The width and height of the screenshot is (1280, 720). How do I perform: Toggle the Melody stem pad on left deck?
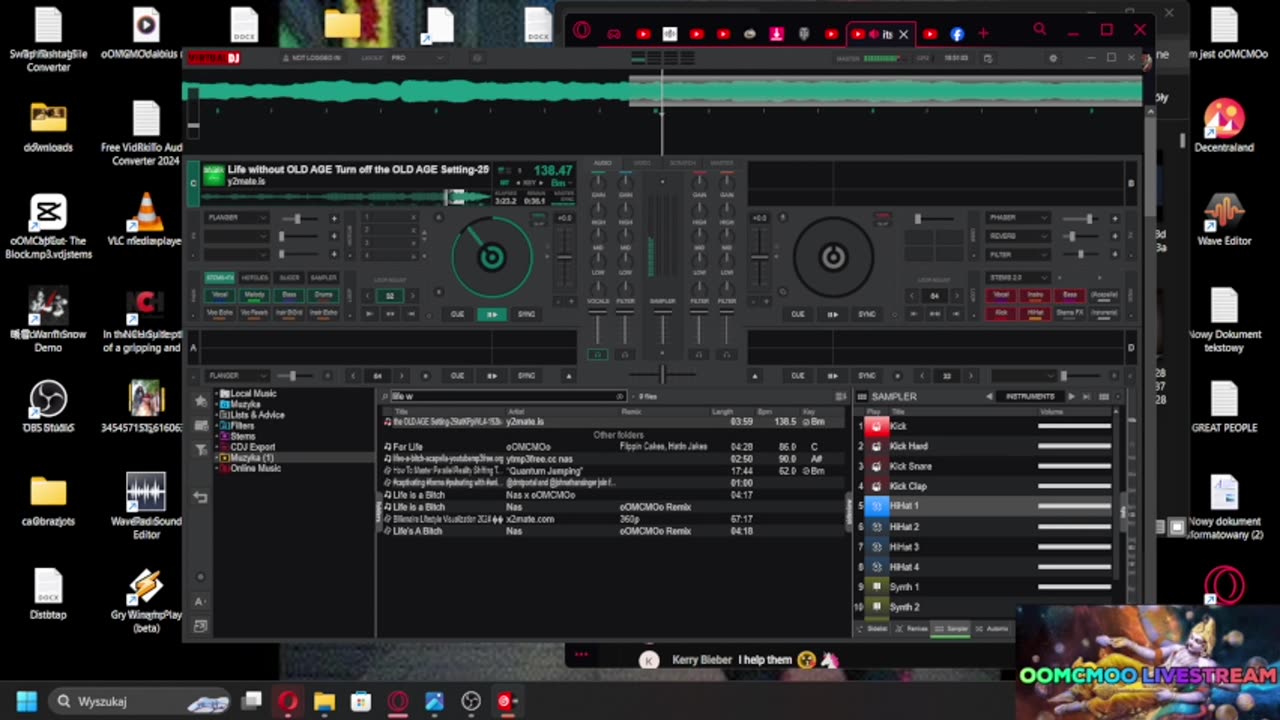pos(254,295)
